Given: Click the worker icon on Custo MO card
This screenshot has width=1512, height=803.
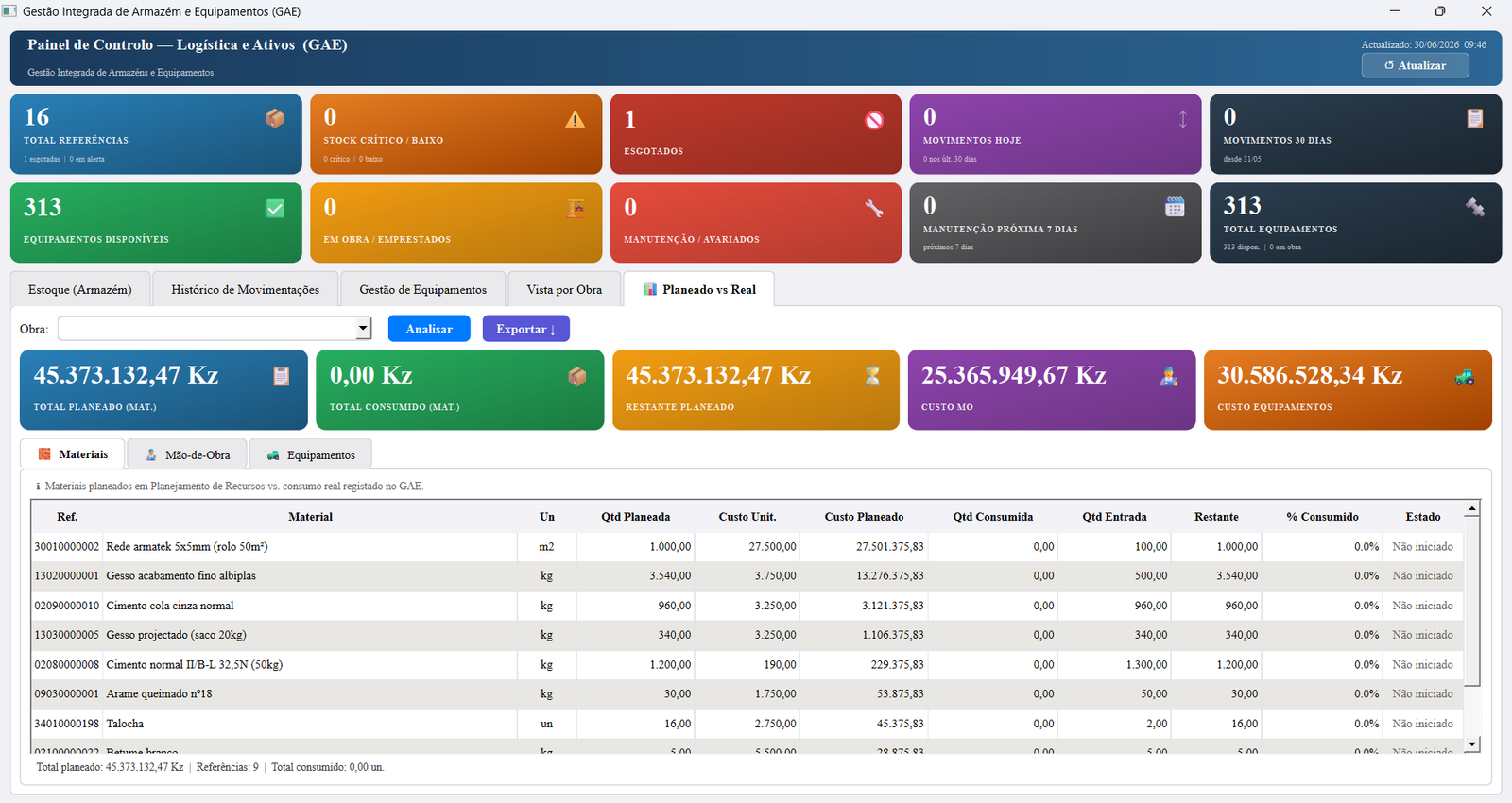Looking at the screenshot, I should (x=1169, y=376).
